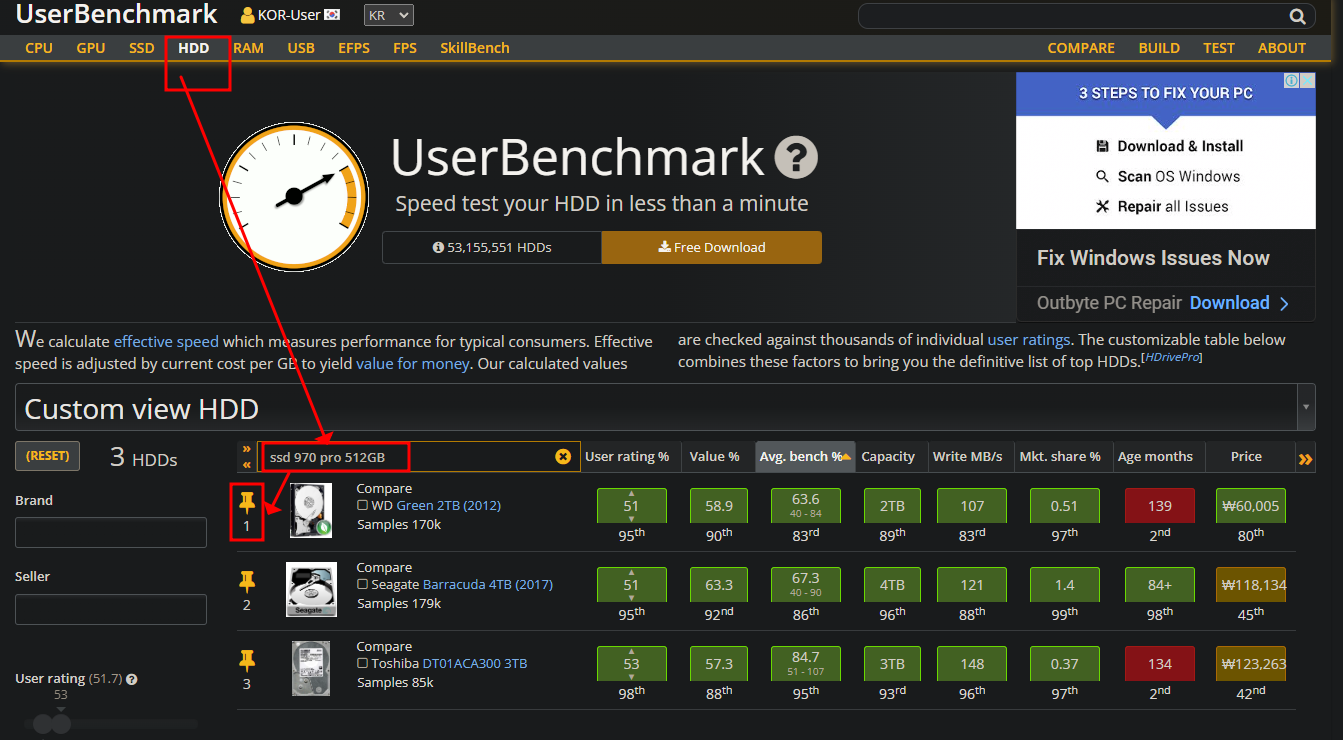Image resolution: width=1343 pixels, height=740 pixels.
Task: Click the KOR-User profile icon
Action: click(x=248, y=15)
